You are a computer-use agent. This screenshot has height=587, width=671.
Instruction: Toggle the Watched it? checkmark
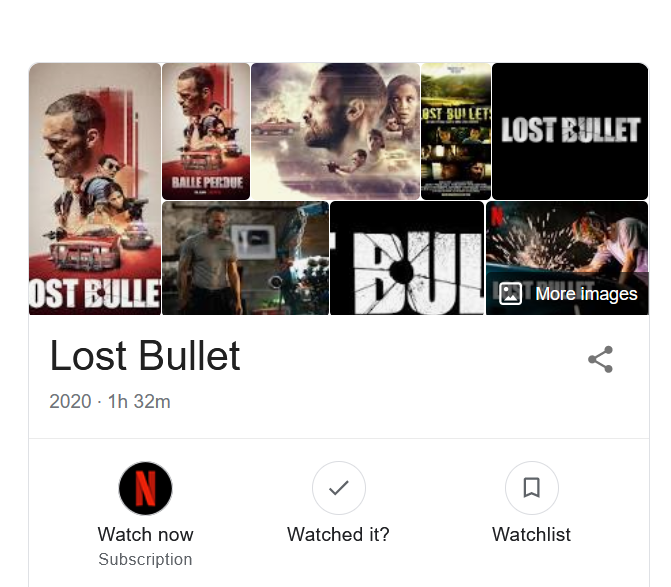pyautogui.click(x=339, y=488)
